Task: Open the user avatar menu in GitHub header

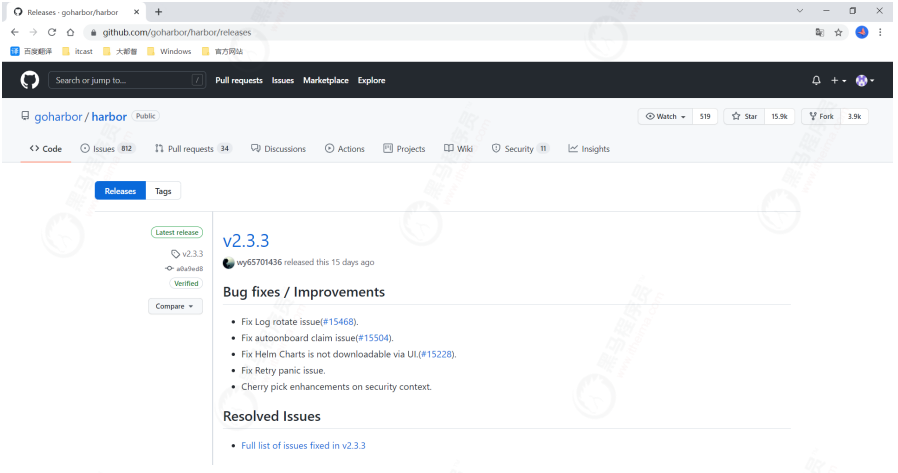Action: (865, 81)
